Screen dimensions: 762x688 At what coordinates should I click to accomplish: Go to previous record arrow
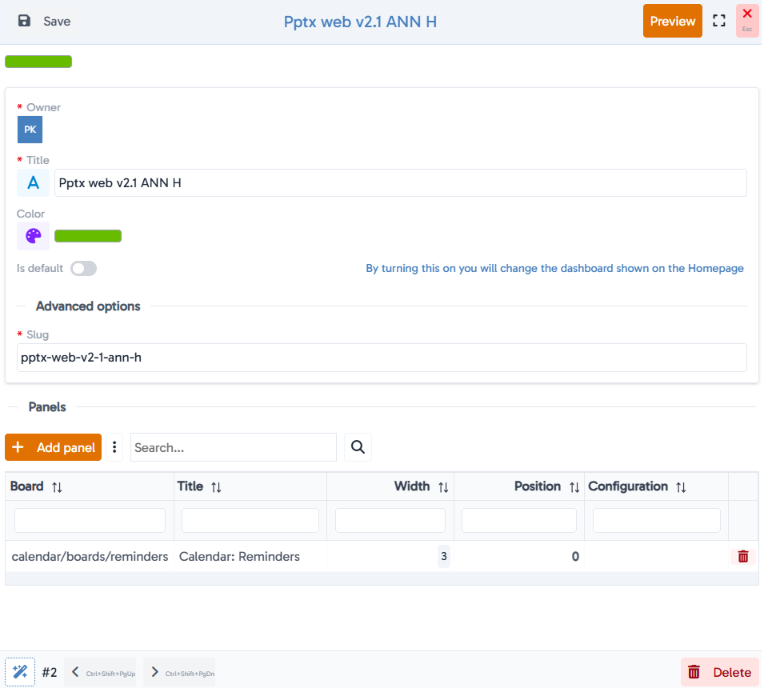click(75, 672)
